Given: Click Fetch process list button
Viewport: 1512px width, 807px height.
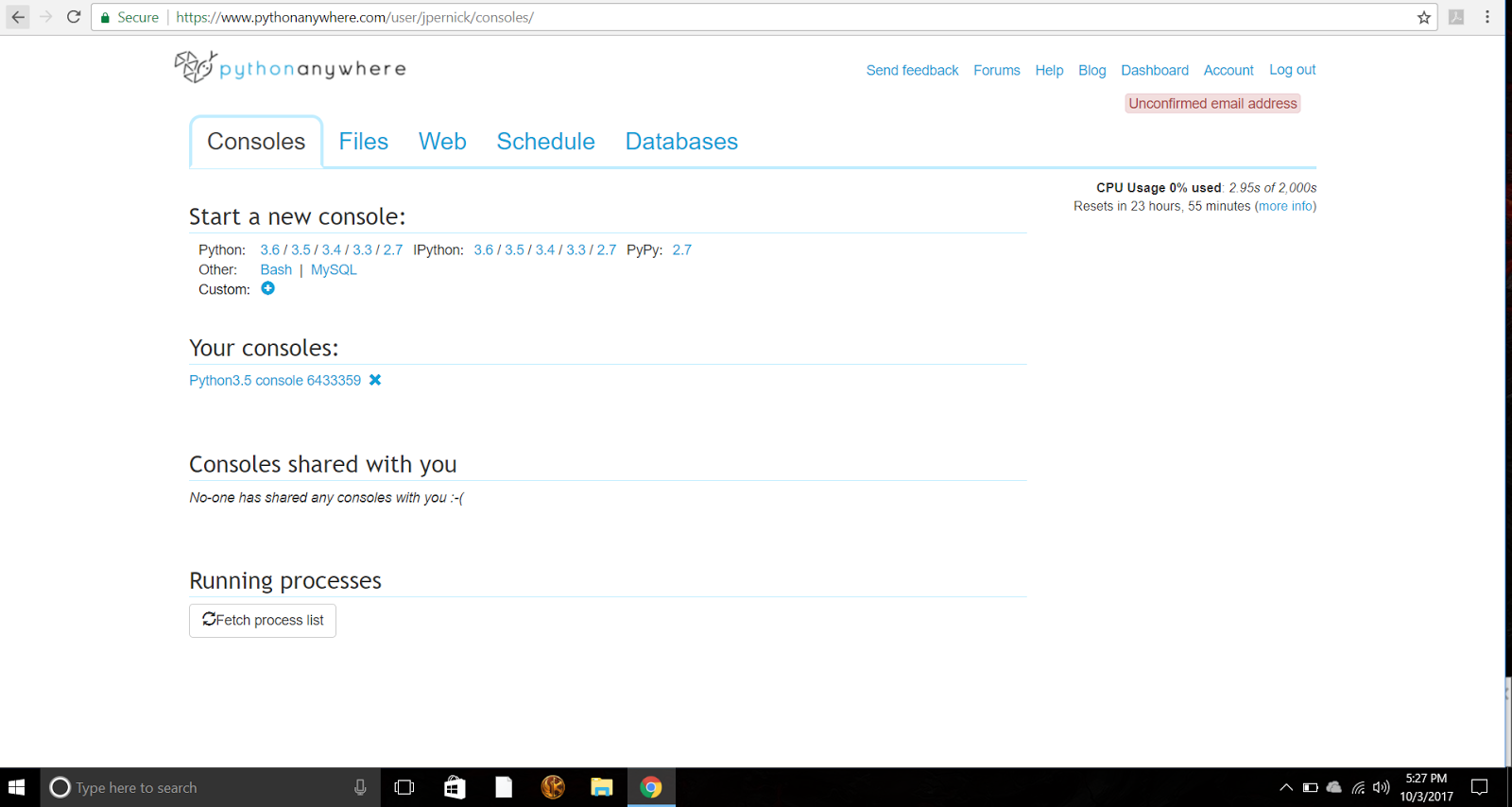Looking at the screenshot, I should 263,621.
